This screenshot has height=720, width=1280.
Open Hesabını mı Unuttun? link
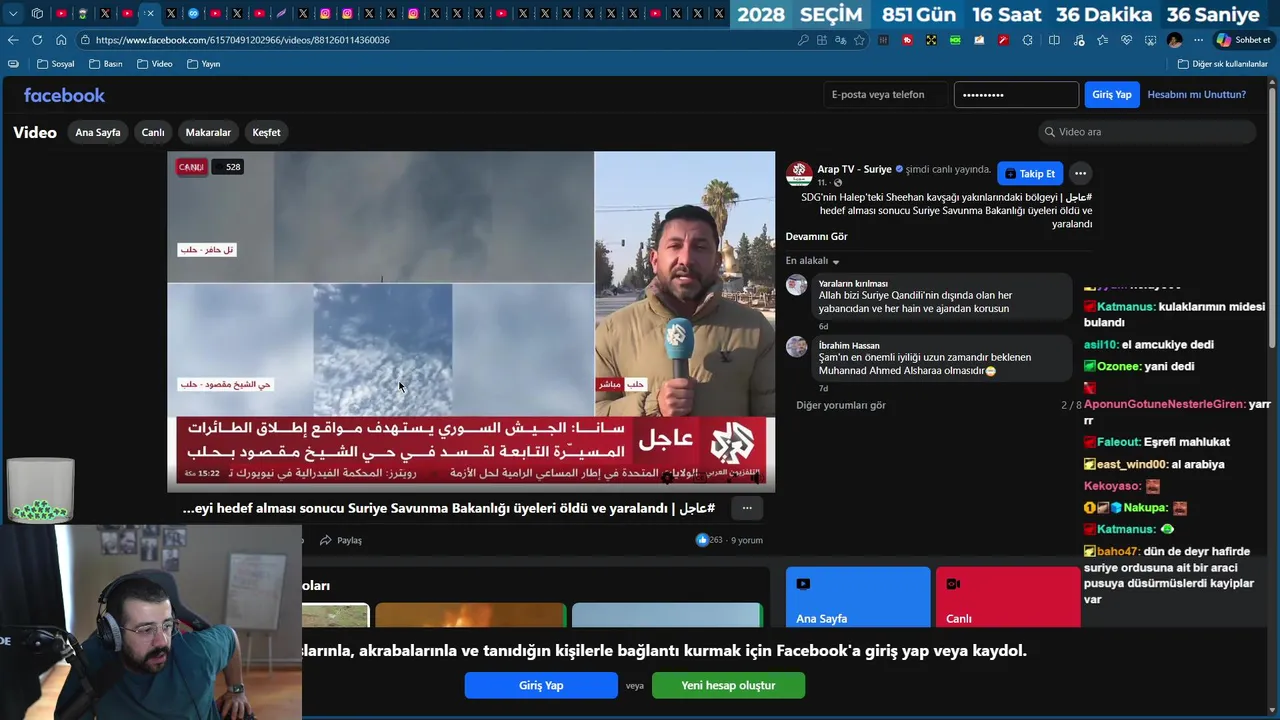coord(1196,95)
